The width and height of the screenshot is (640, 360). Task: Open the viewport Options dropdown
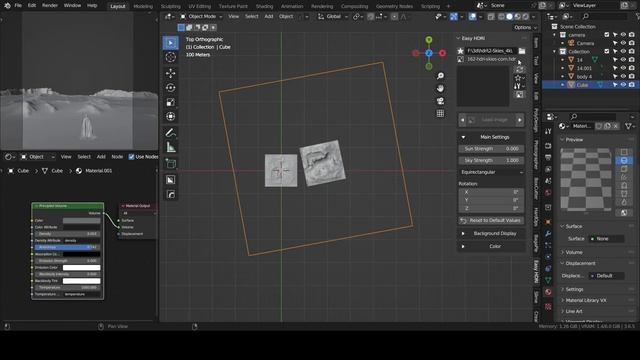[x=525, y=27]
